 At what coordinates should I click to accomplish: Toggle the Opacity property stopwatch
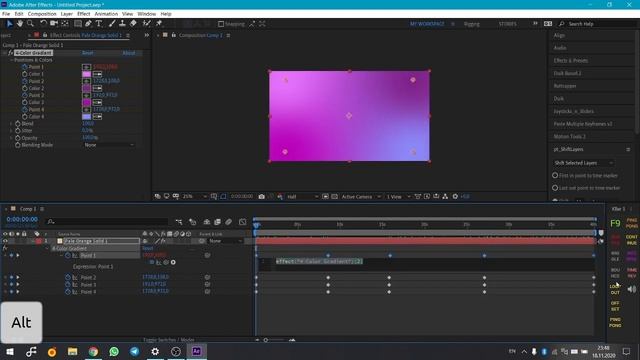[x=18, y=138]
